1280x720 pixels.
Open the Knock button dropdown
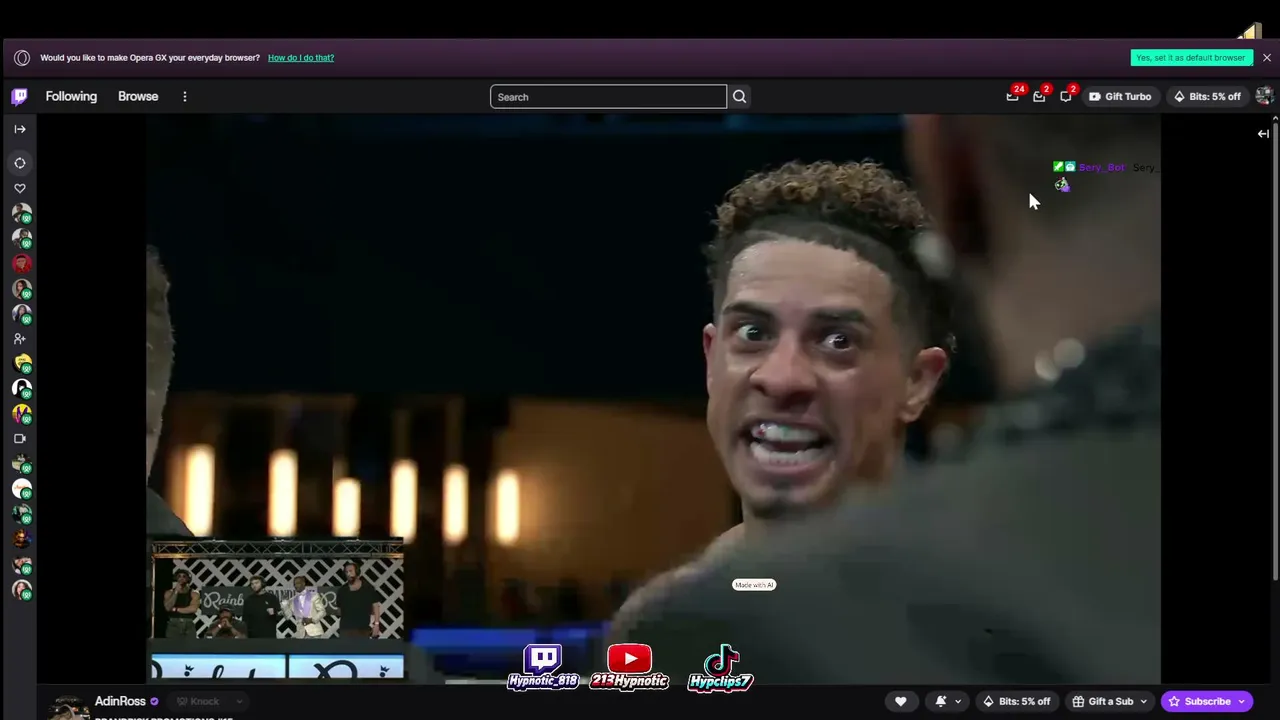pos(209,701)
